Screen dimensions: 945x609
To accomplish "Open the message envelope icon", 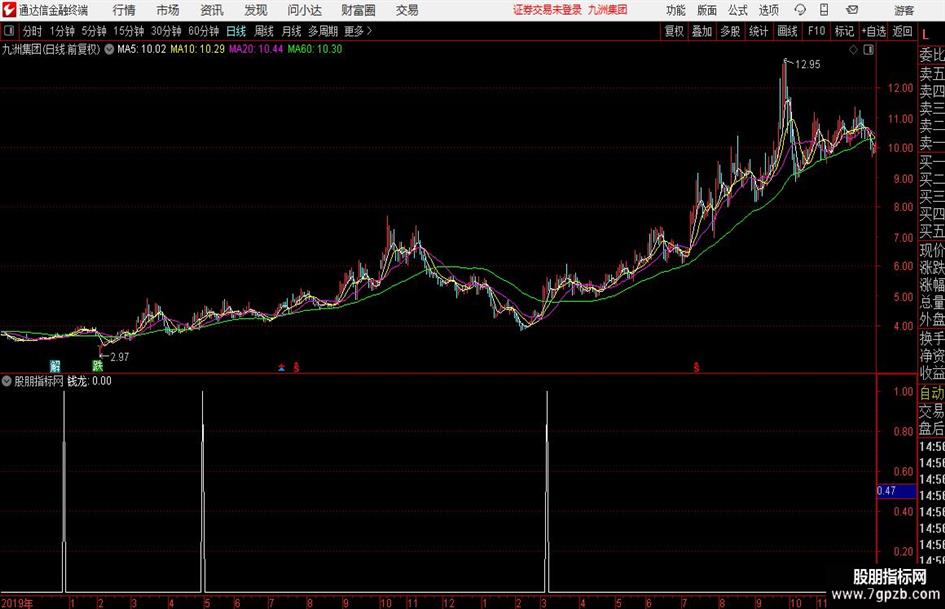I will click(x=852, y=10).
